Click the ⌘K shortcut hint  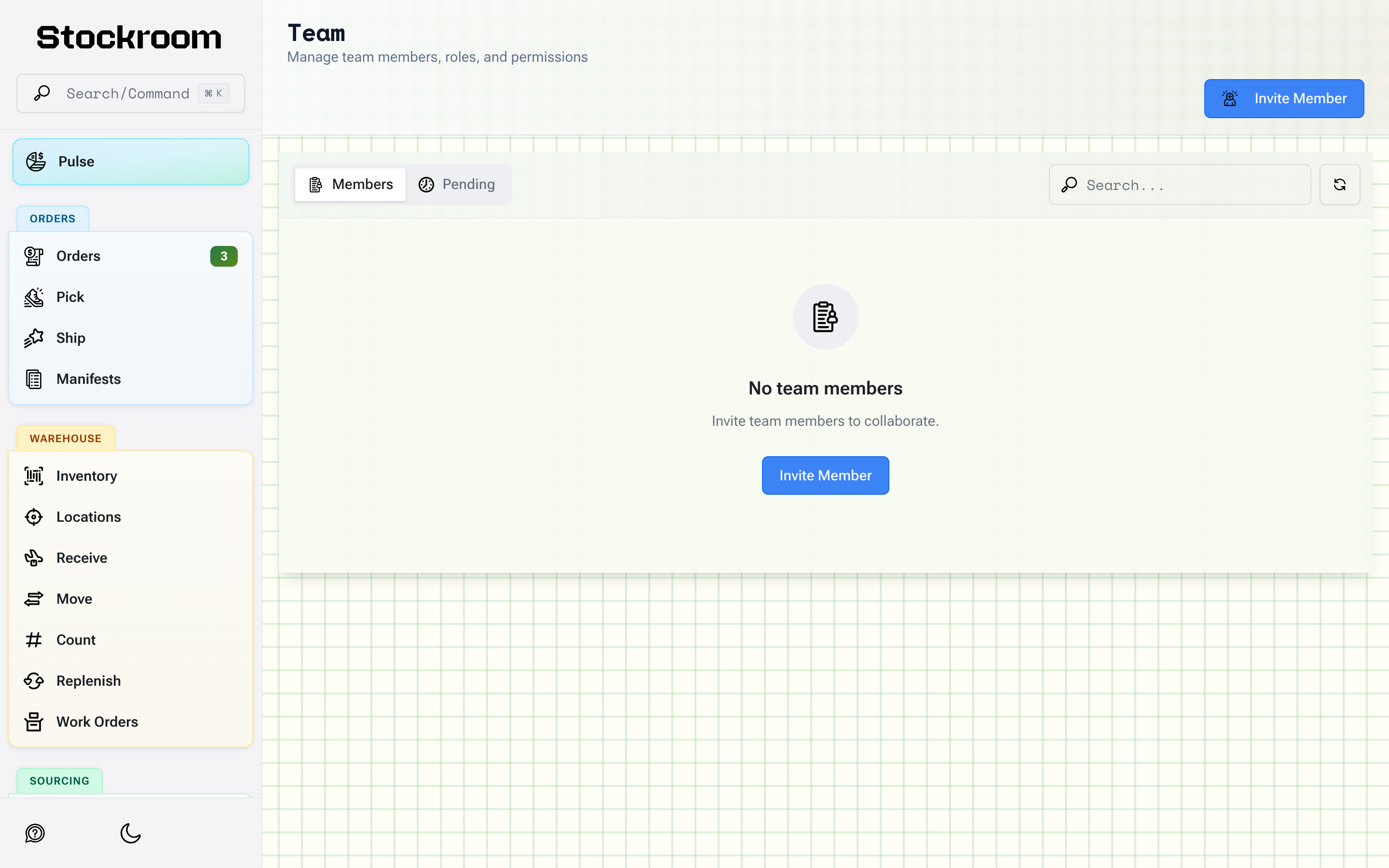point(214,93)
